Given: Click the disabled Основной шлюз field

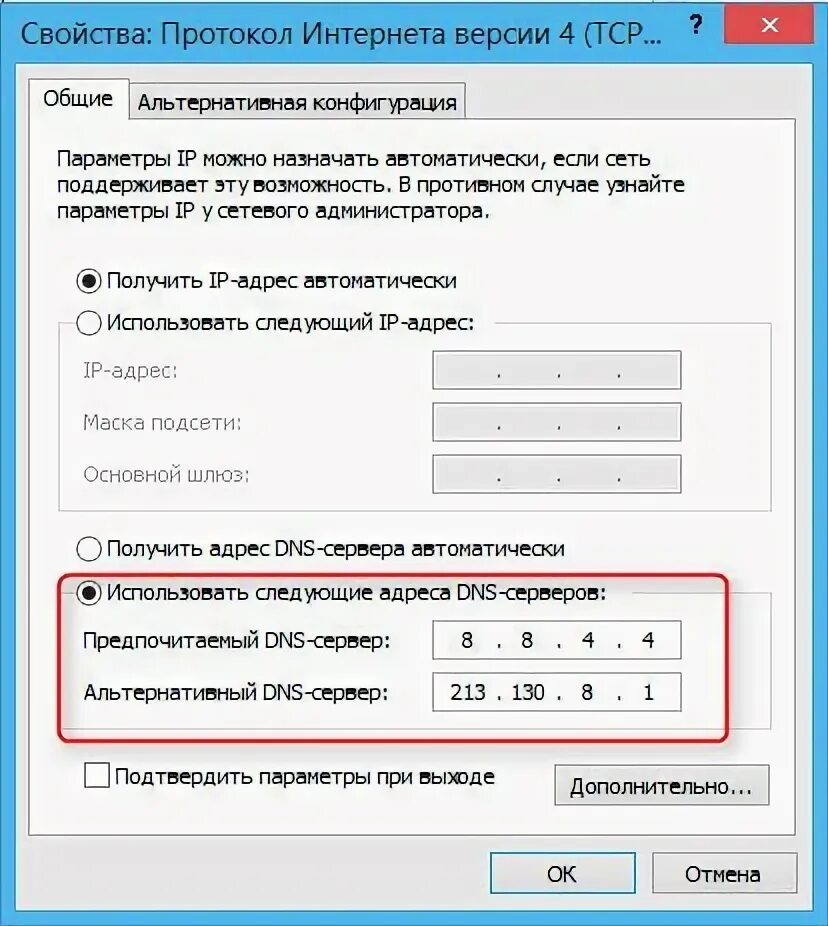Looking at the screenshot, I should pyautogui.click(x=557, y=474).
